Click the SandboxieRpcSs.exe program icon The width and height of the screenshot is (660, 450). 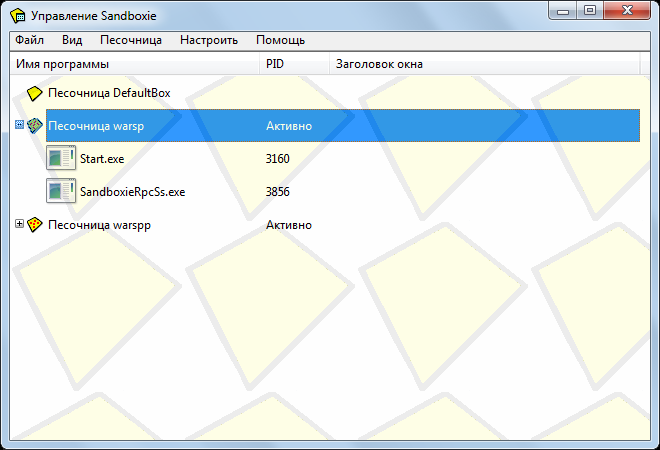pos(61,191)
